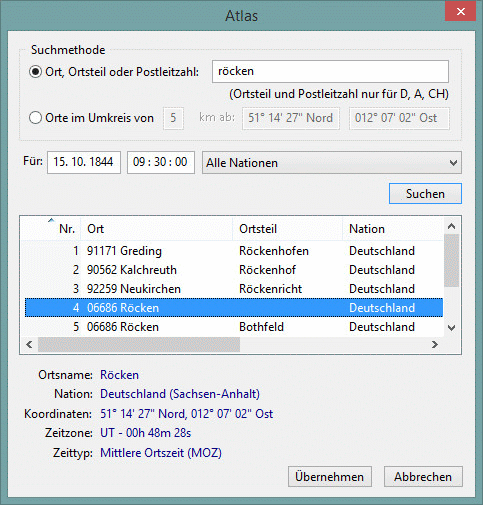
Task: Click the list's scroll up arrow
Action: pos(452,226)
